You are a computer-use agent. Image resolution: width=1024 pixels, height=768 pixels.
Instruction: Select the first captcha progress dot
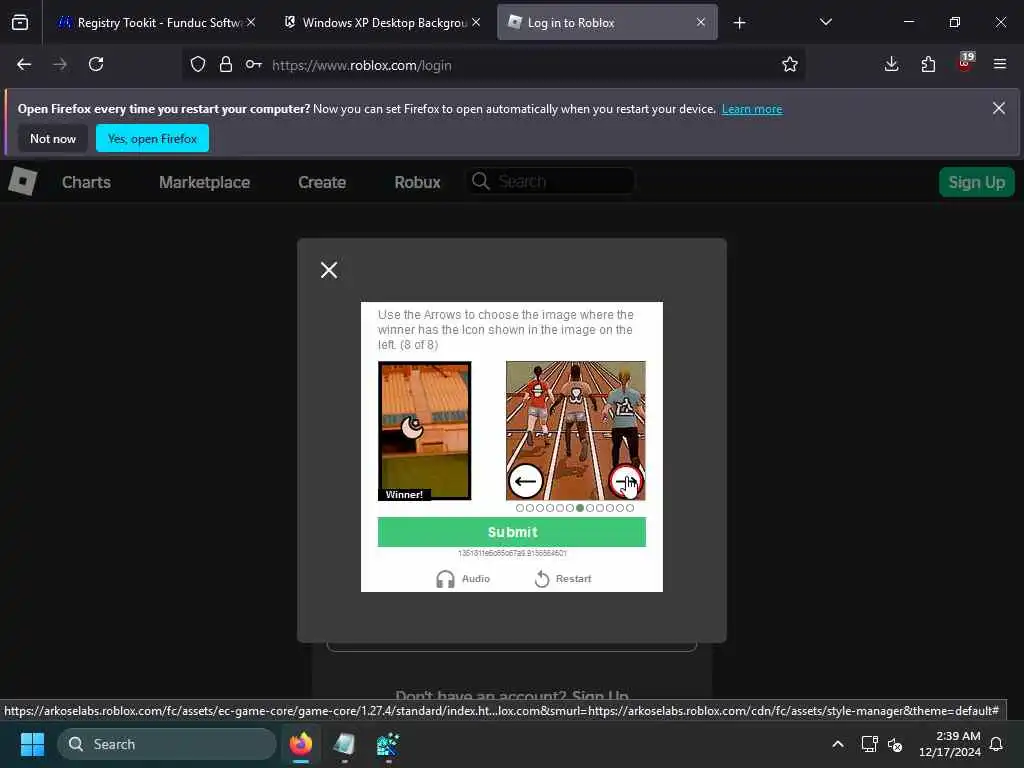click(520, 508)
